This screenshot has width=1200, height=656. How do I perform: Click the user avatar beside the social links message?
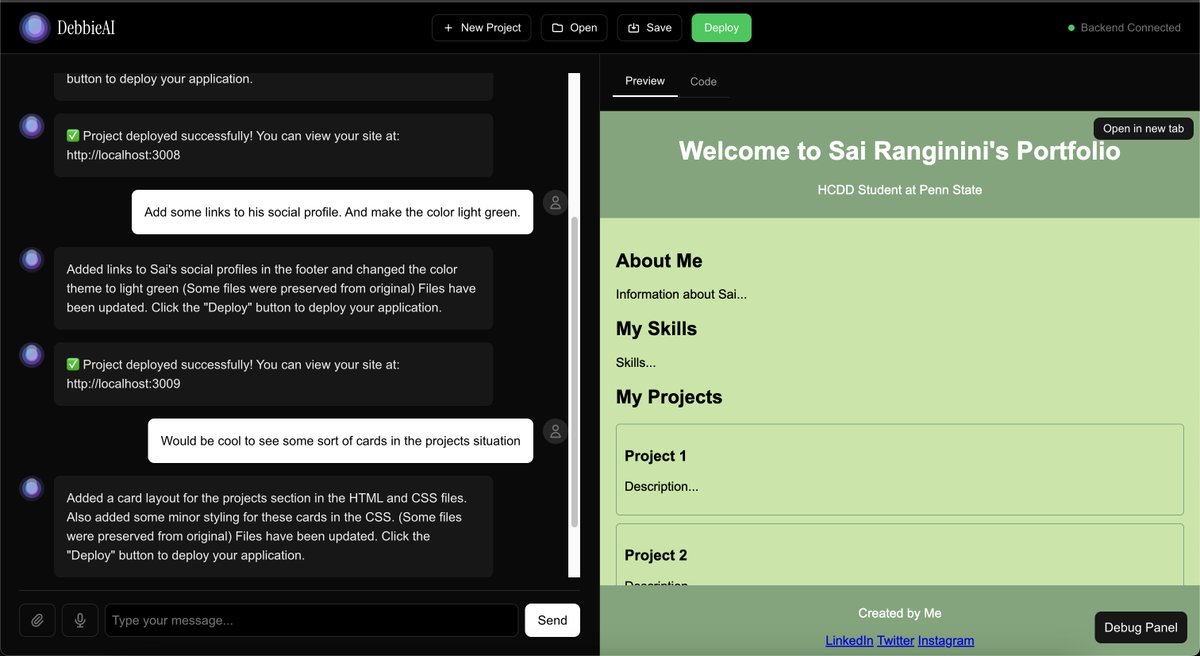point(555,203)
